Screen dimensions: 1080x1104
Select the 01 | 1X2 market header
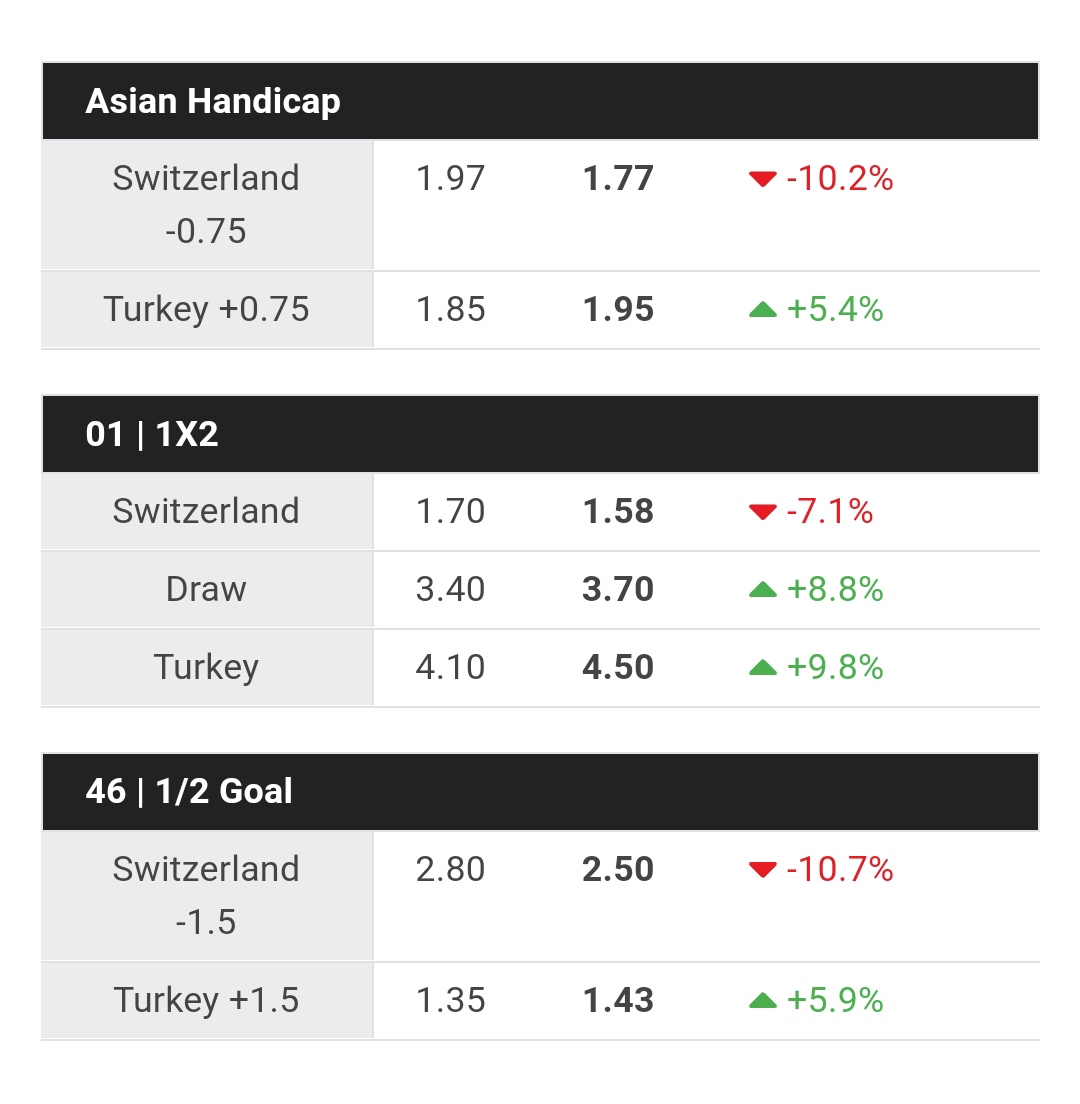tap(152, 434)
